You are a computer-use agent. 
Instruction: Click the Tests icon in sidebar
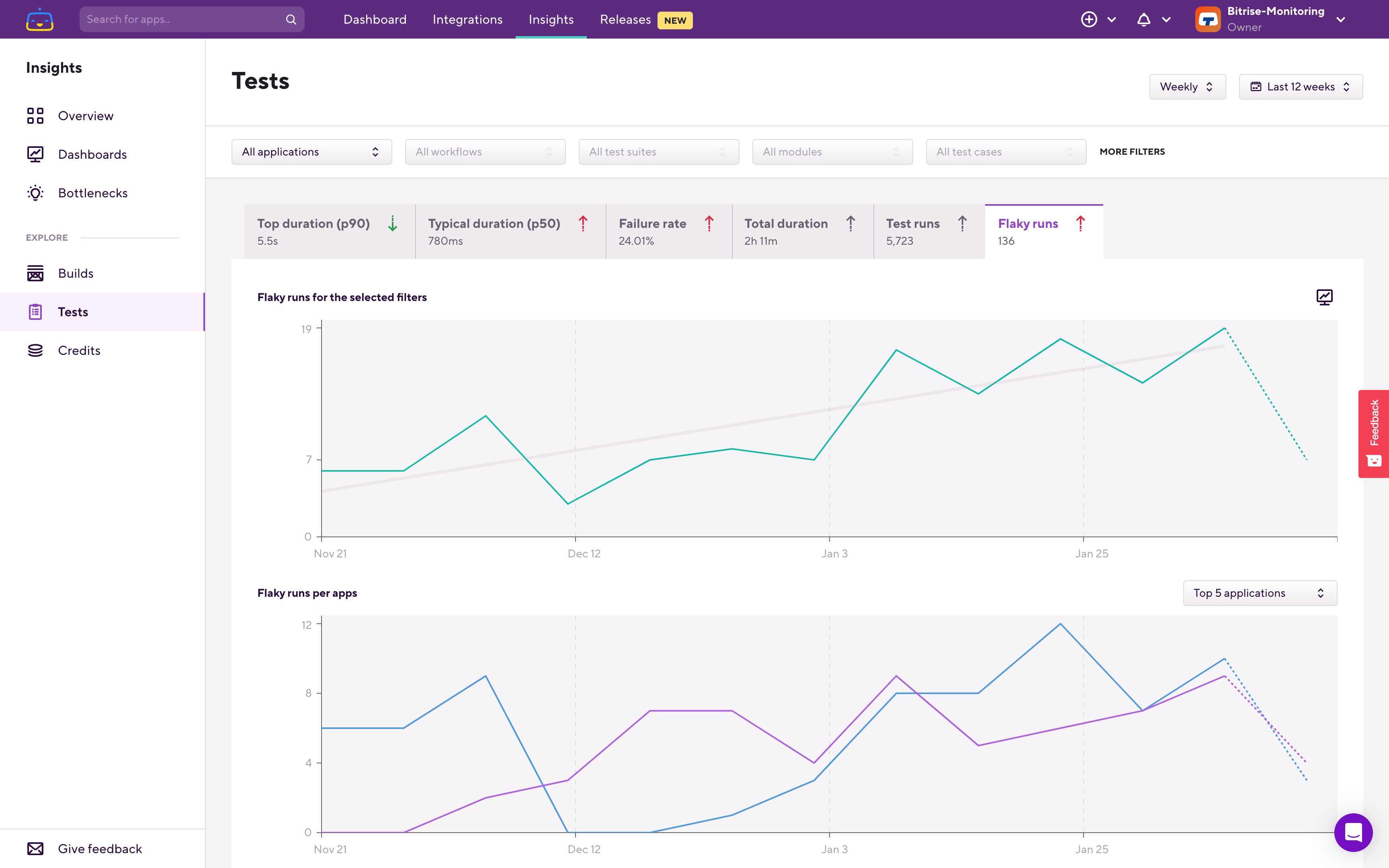point(35,312)
